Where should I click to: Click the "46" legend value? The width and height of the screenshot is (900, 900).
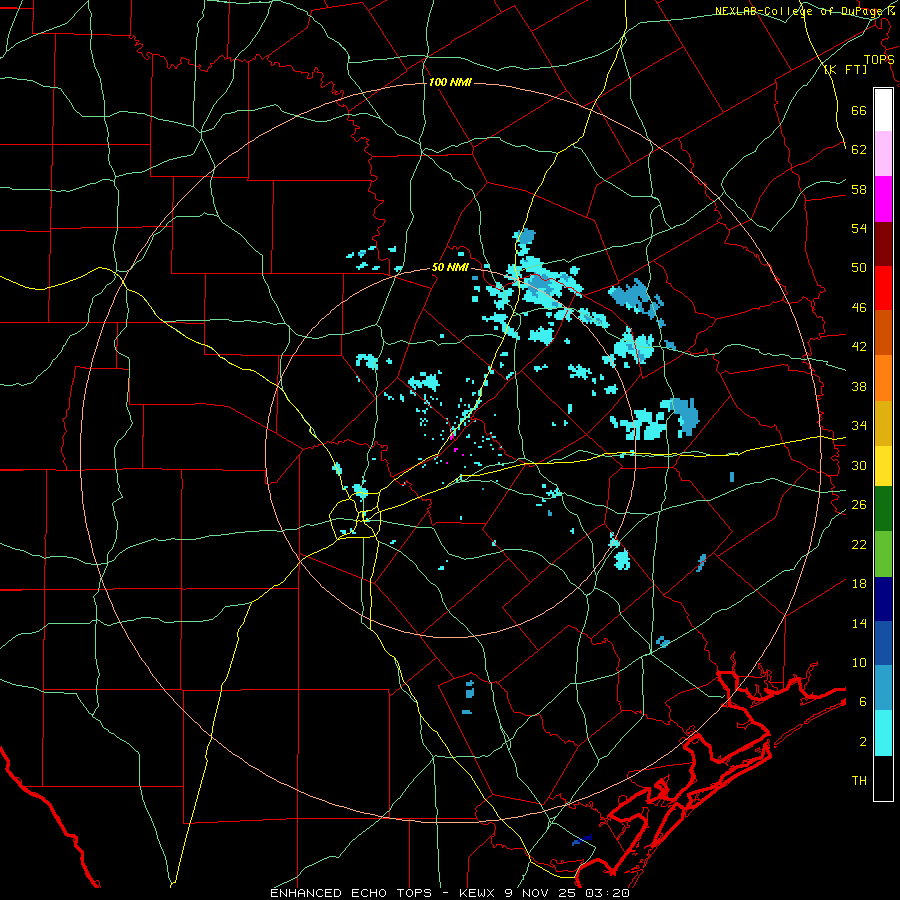[x=859, y=307]
